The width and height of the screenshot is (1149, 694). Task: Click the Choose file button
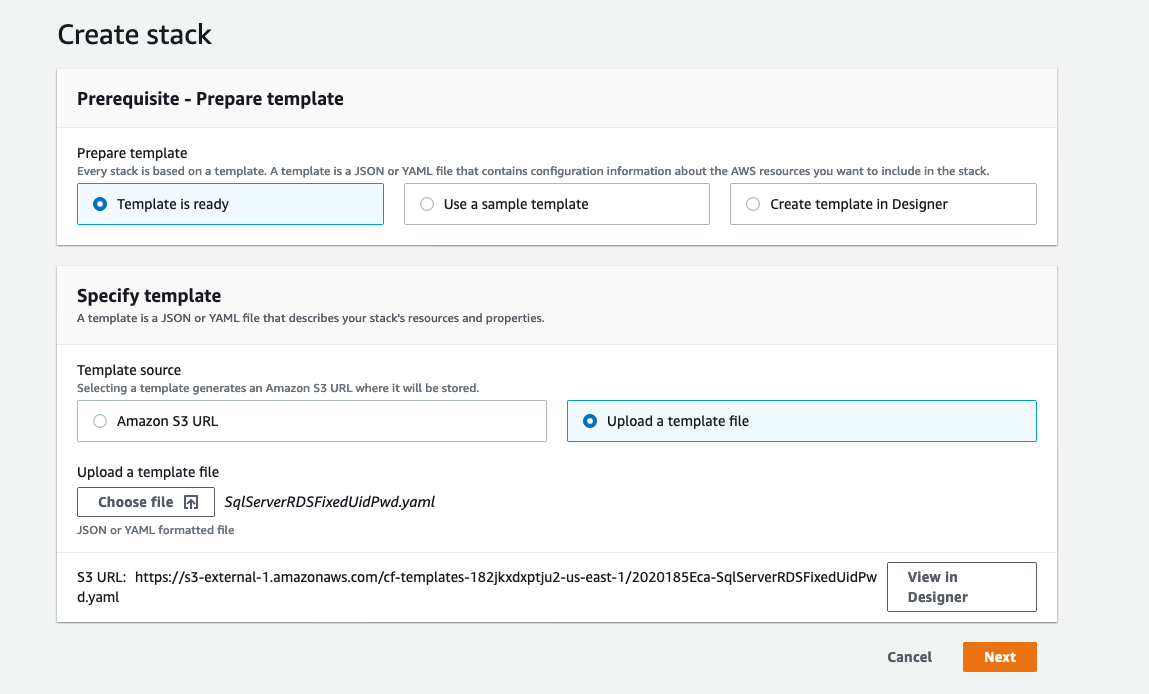pyautogui.click(x=145, y=502)
